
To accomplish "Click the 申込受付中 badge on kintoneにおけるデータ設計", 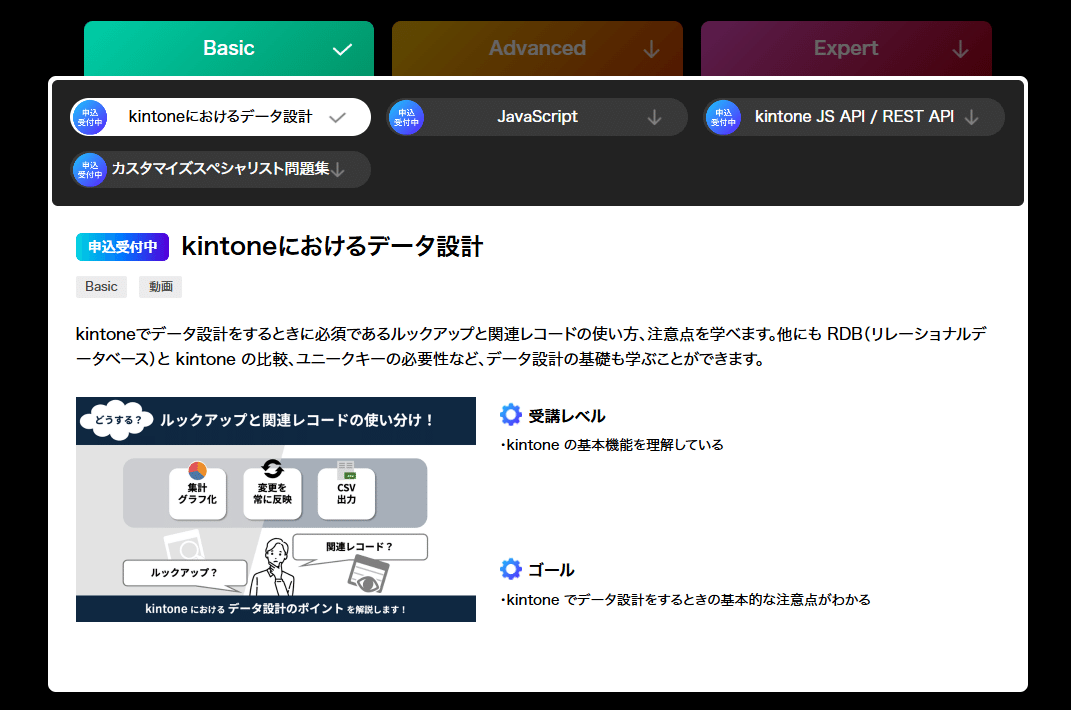I will (x=89, y=117).
